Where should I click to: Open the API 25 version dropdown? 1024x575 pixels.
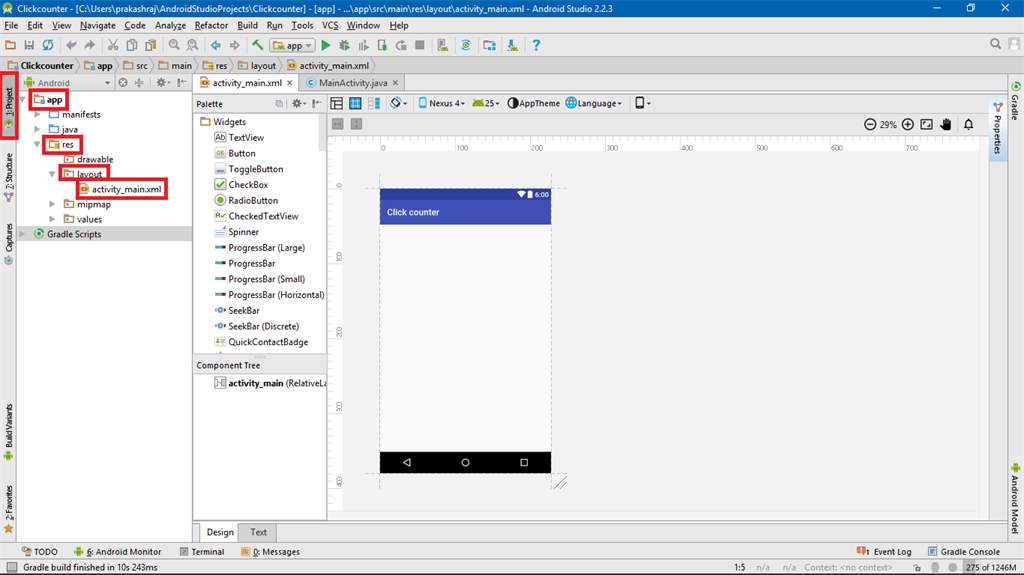[x=486, y=103]
